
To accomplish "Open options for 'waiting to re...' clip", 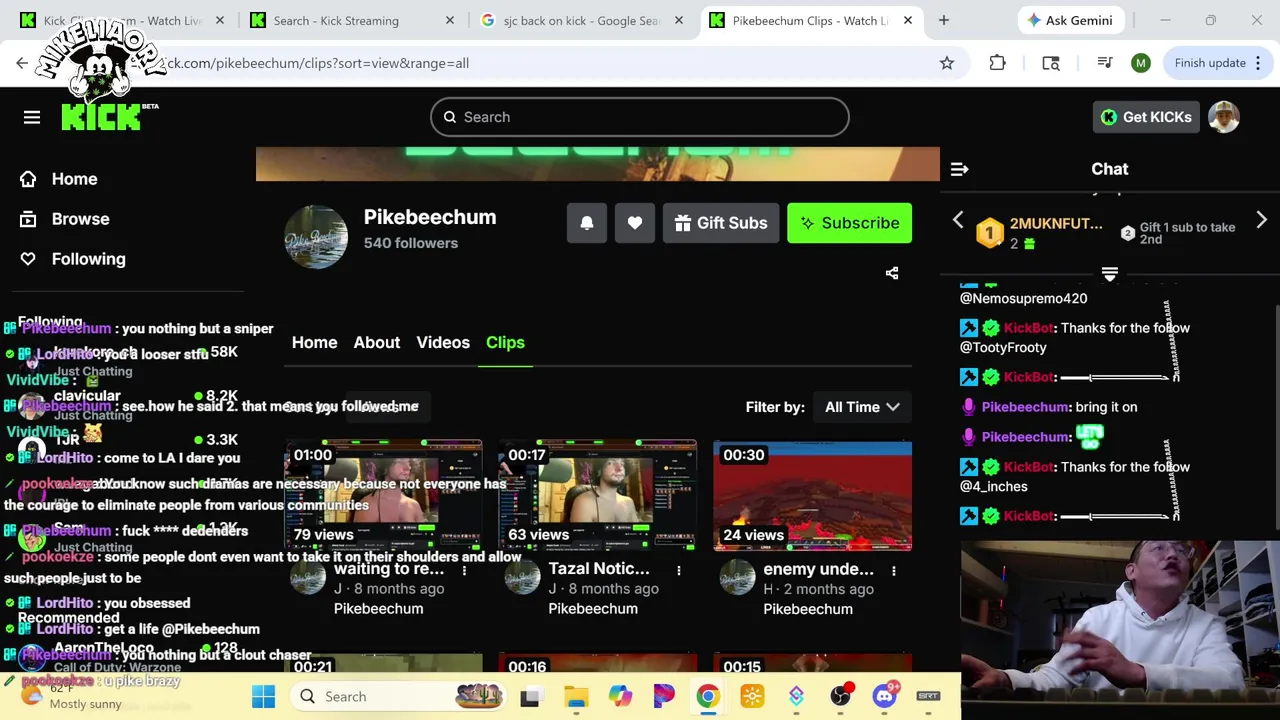I will click(464, 570).
